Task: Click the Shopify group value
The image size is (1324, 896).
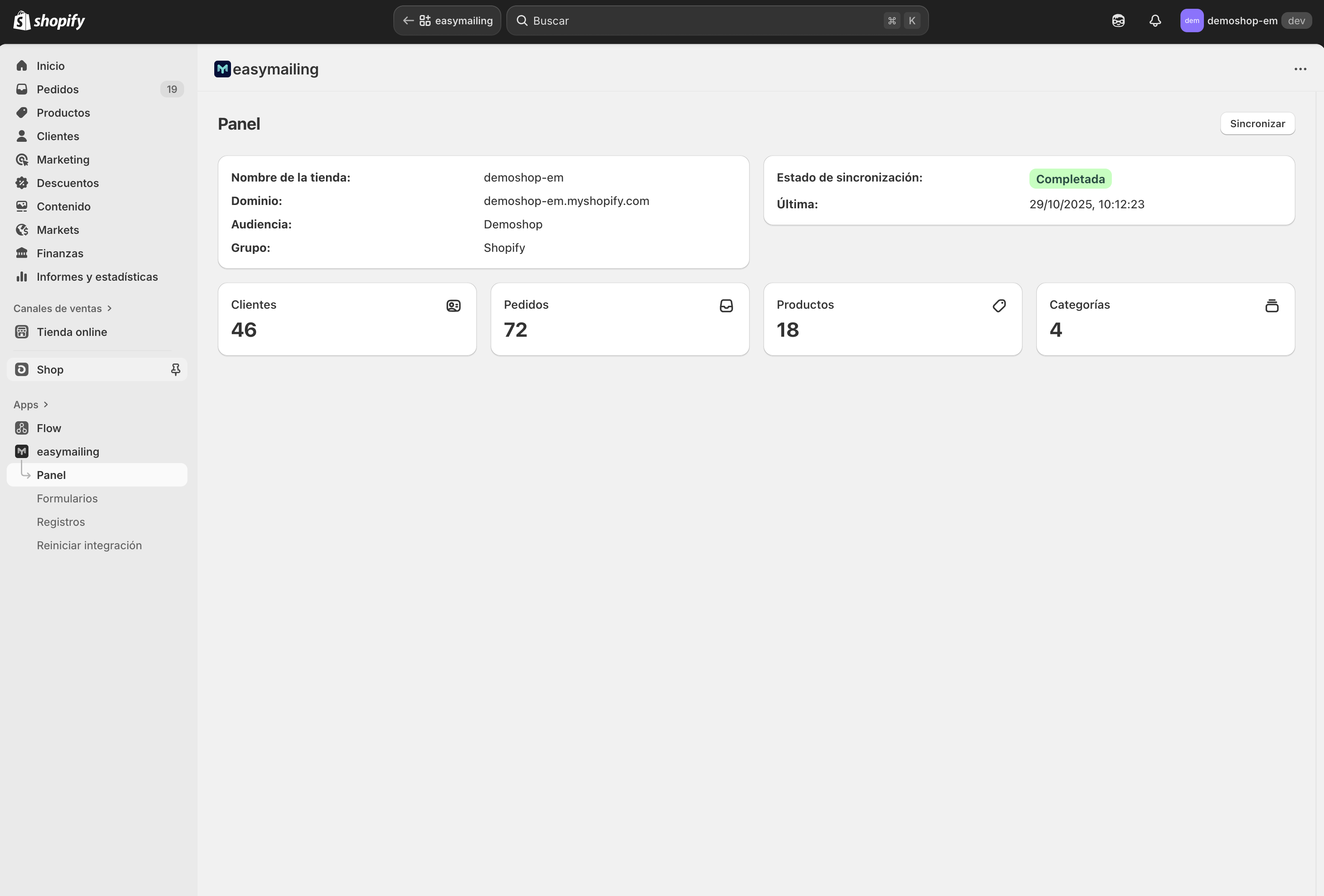Action: click(x=504, y=247)
